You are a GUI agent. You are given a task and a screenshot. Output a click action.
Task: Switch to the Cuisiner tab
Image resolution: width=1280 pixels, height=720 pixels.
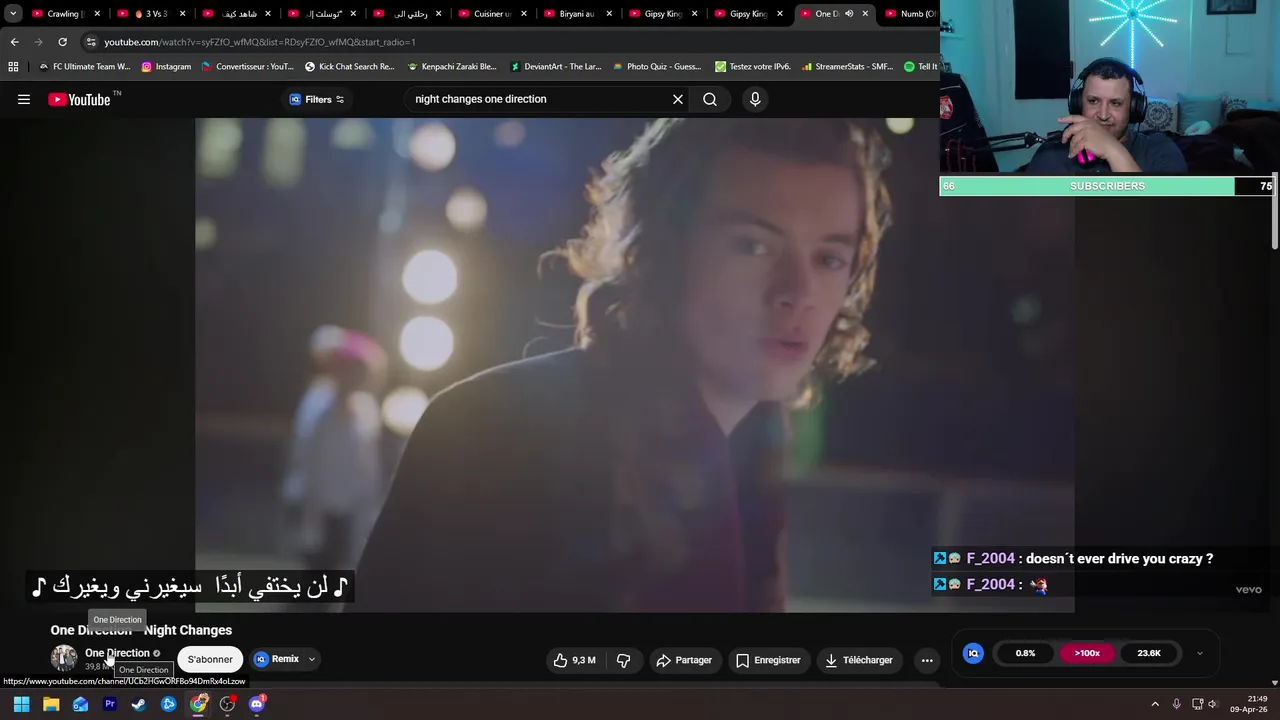490,14
